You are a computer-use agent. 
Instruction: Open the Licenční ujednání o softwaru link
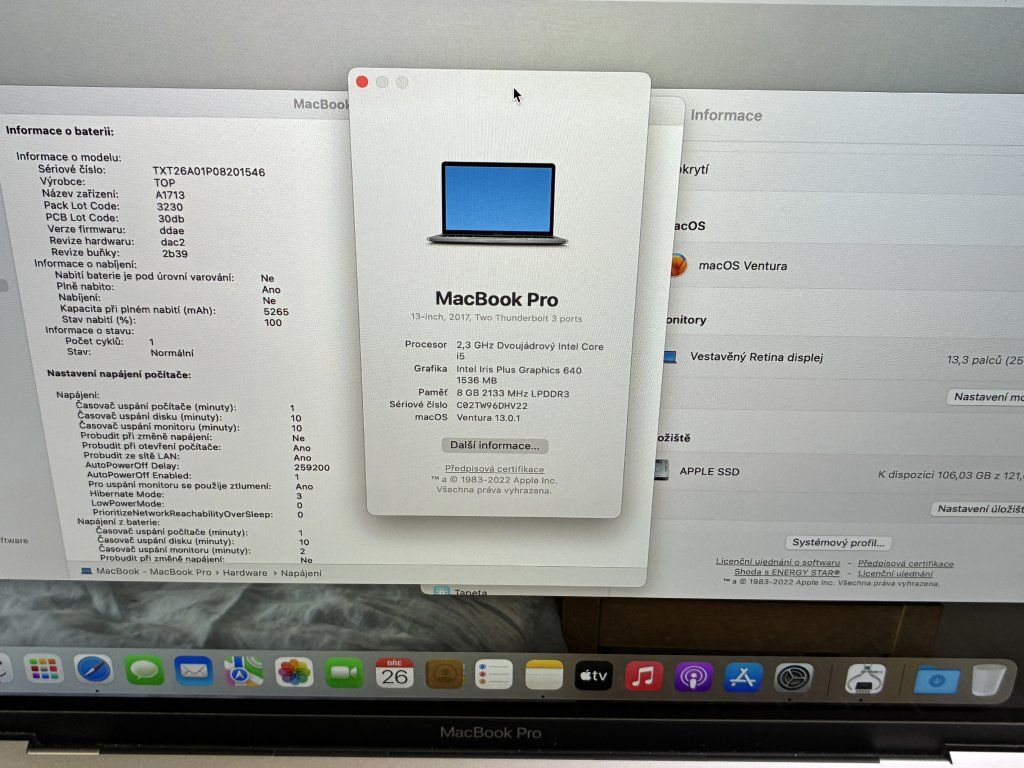[778, 562]
